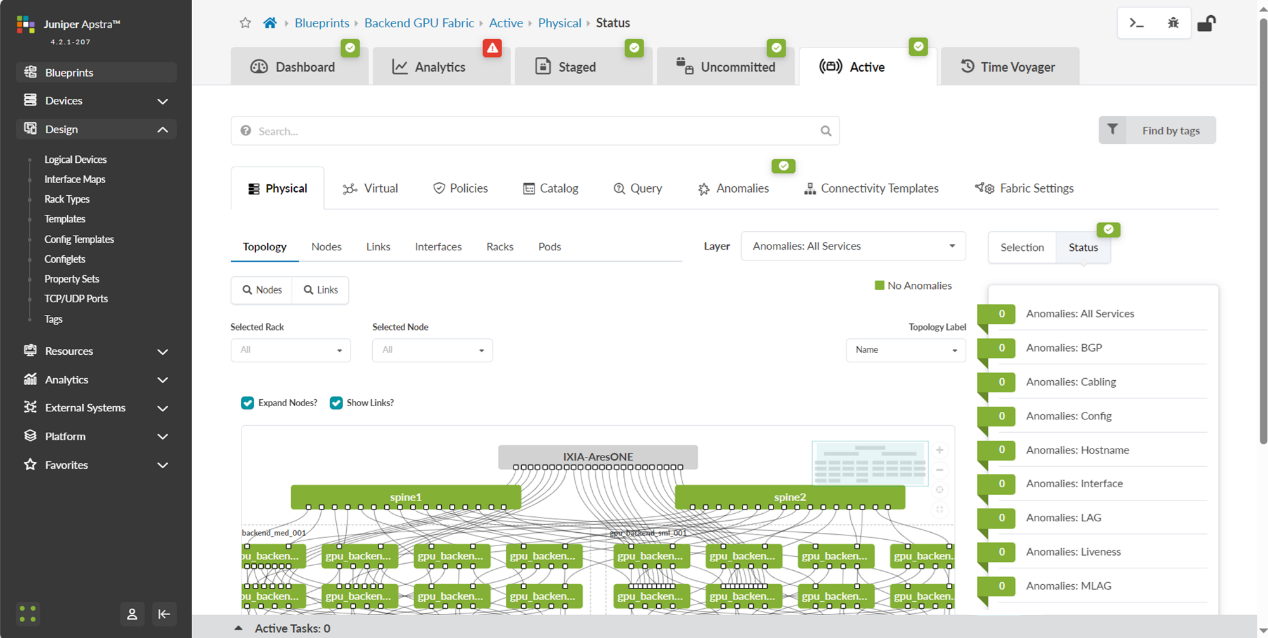The height and width of the screenshot is (638, 1268).
Task: Click the user profile icon in sidebar
Action: point(132,614)
